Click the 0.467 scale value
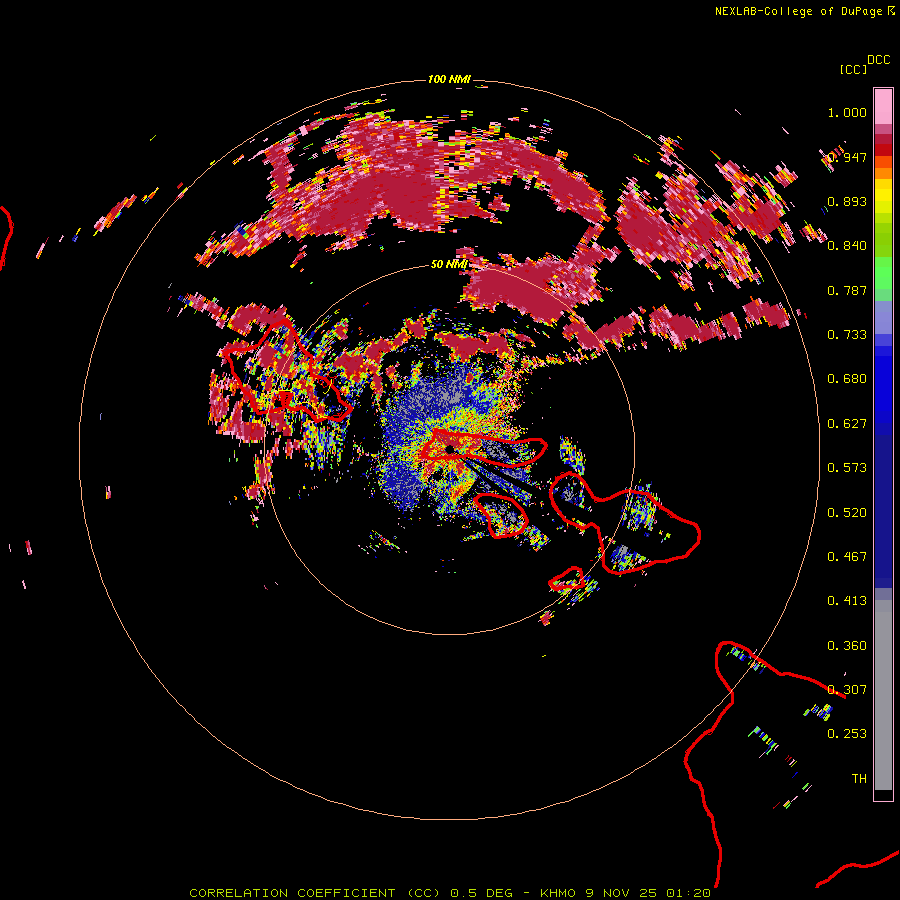Image resolution: width=900 pixels, height=900 pixels. click(847, 557)
